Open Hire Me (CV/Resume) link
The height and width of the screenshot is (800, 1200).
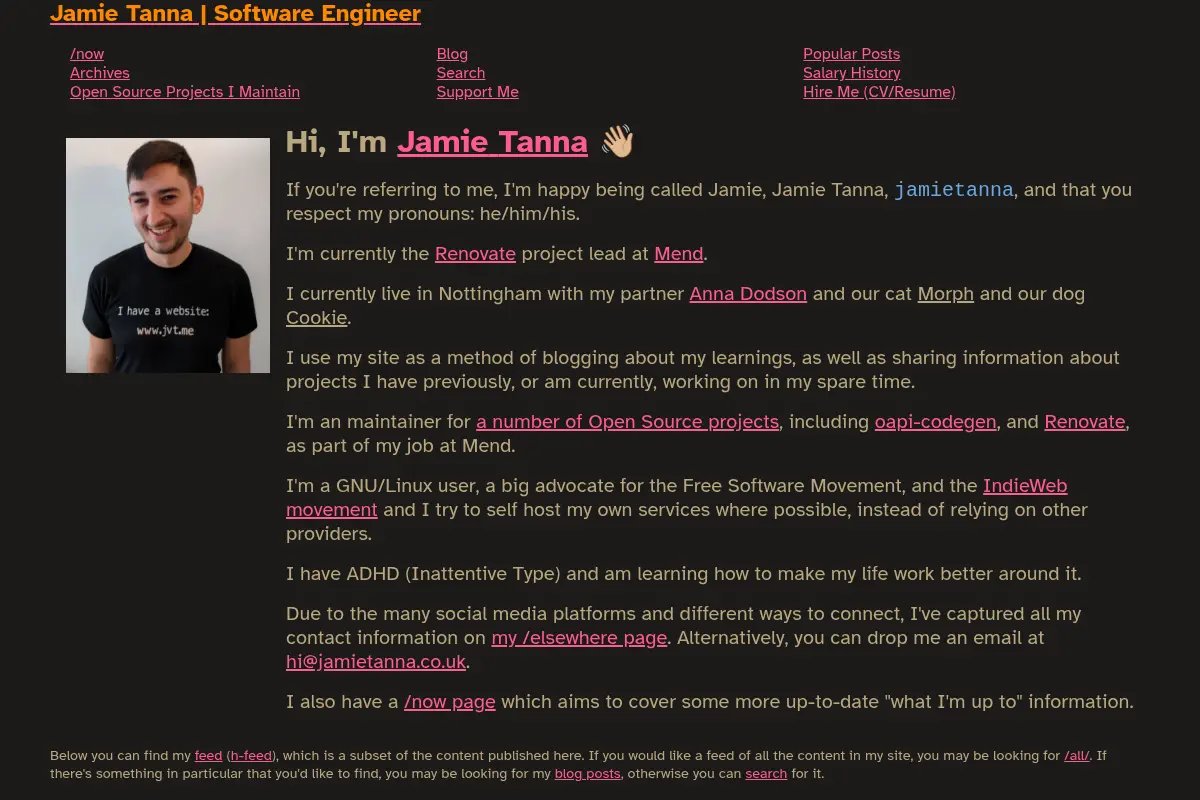879,92
